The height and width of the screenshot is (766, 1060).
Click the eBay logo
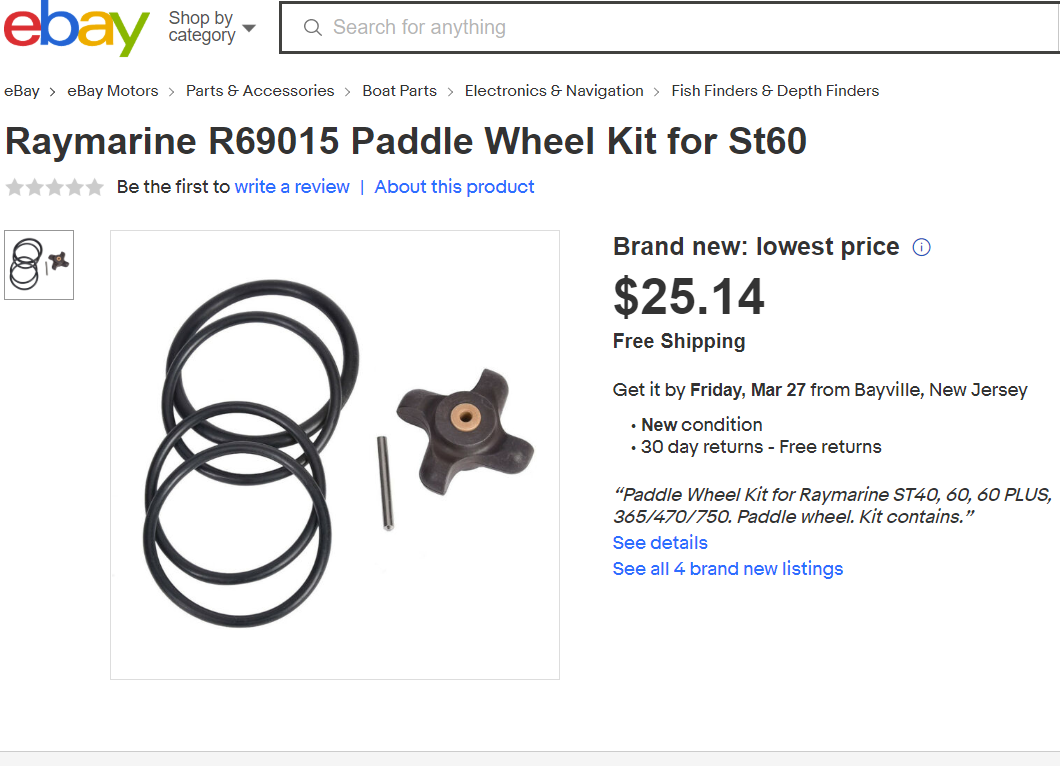point(76,28)
